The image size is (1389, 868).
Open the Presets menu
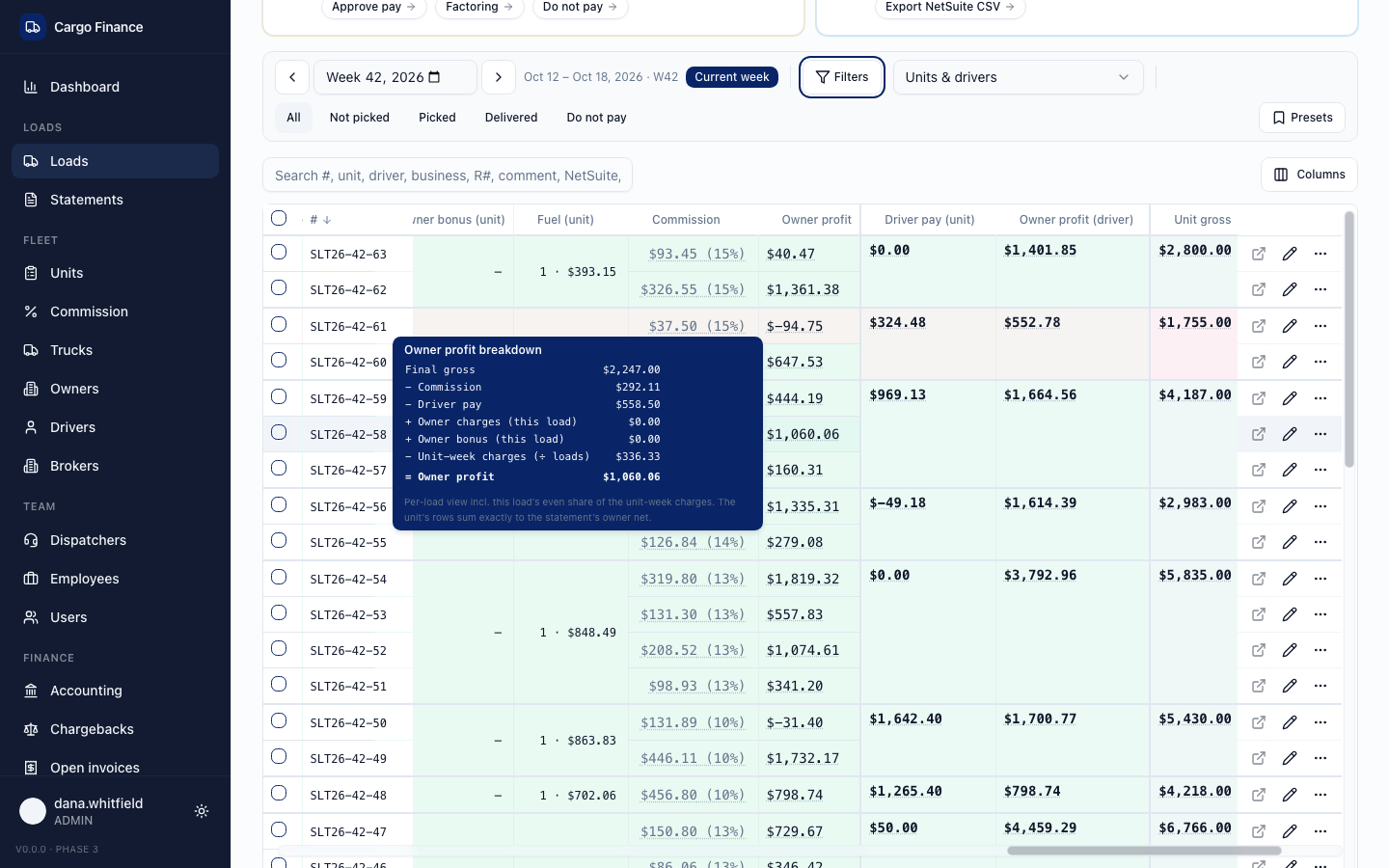tap(1302, 118)
